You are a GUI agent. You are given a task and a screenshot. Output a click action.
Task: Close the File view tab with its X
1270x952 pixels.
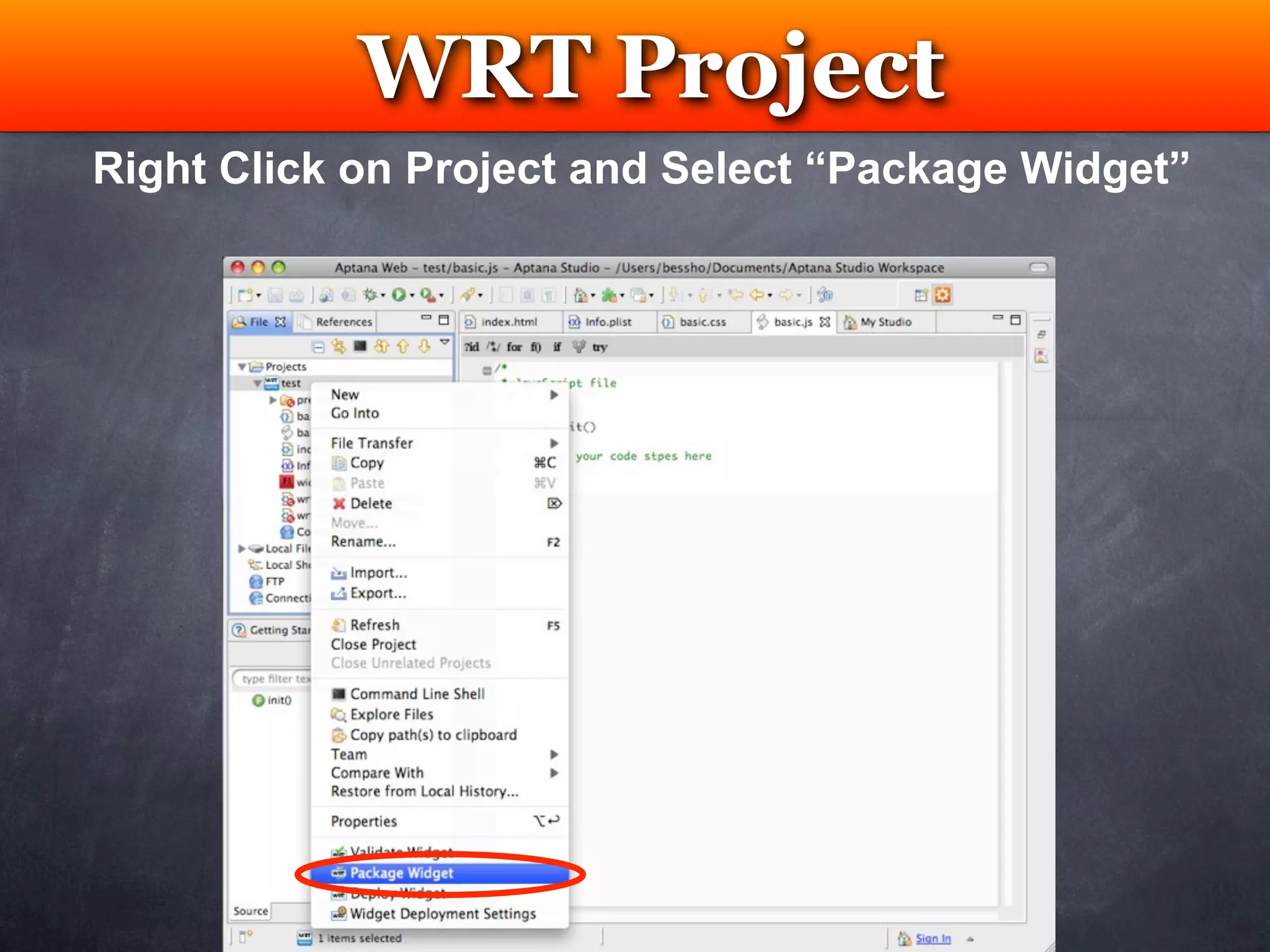[x=280, y=322]
